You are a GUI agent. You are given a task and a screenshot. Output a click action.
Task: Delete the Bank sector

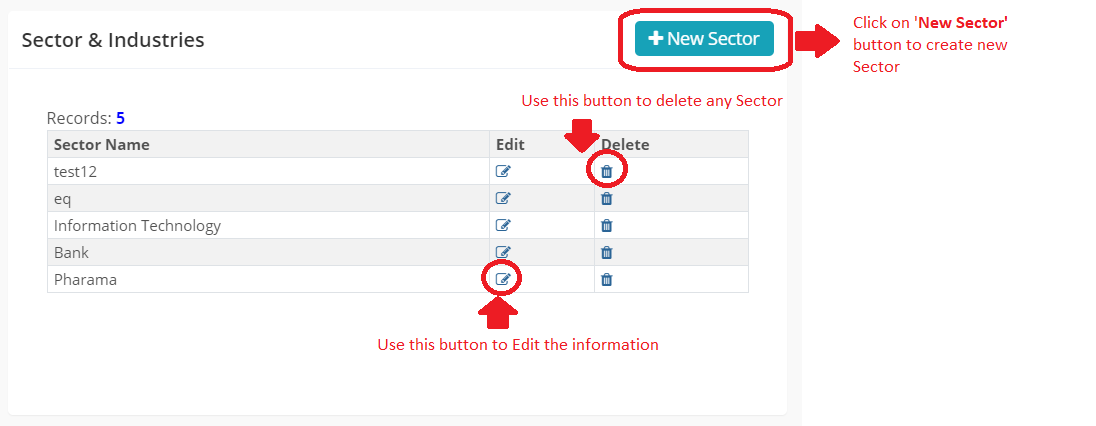(606, 253)
